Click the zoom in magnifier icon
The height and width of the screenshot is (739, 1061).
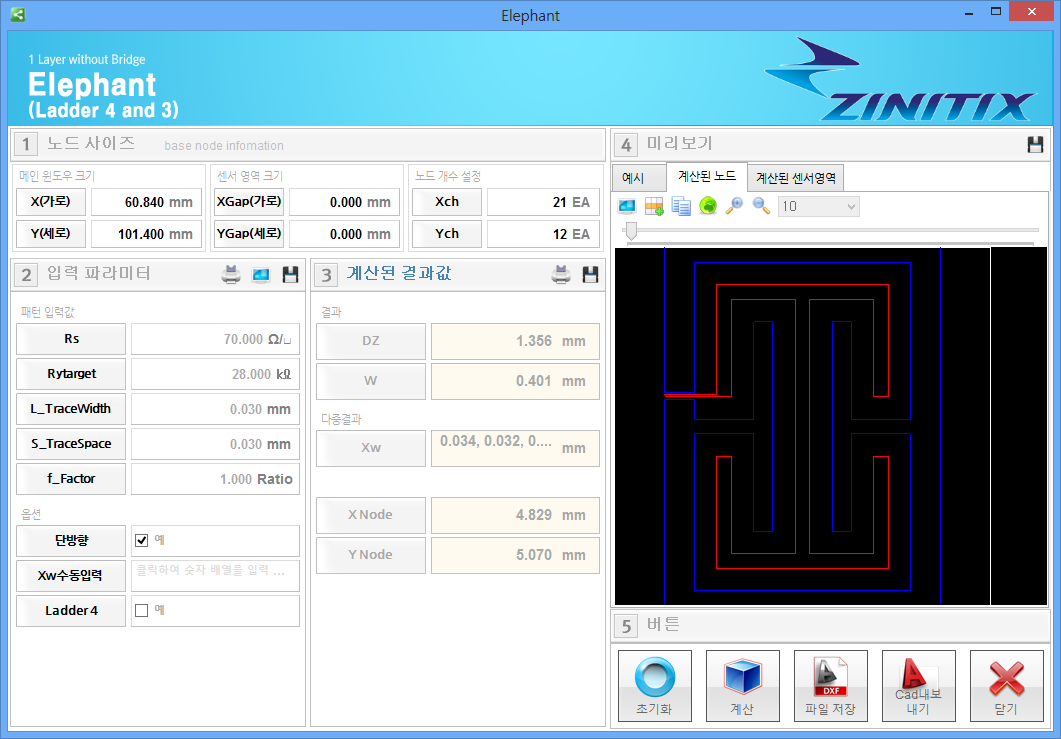coord(734,206)
